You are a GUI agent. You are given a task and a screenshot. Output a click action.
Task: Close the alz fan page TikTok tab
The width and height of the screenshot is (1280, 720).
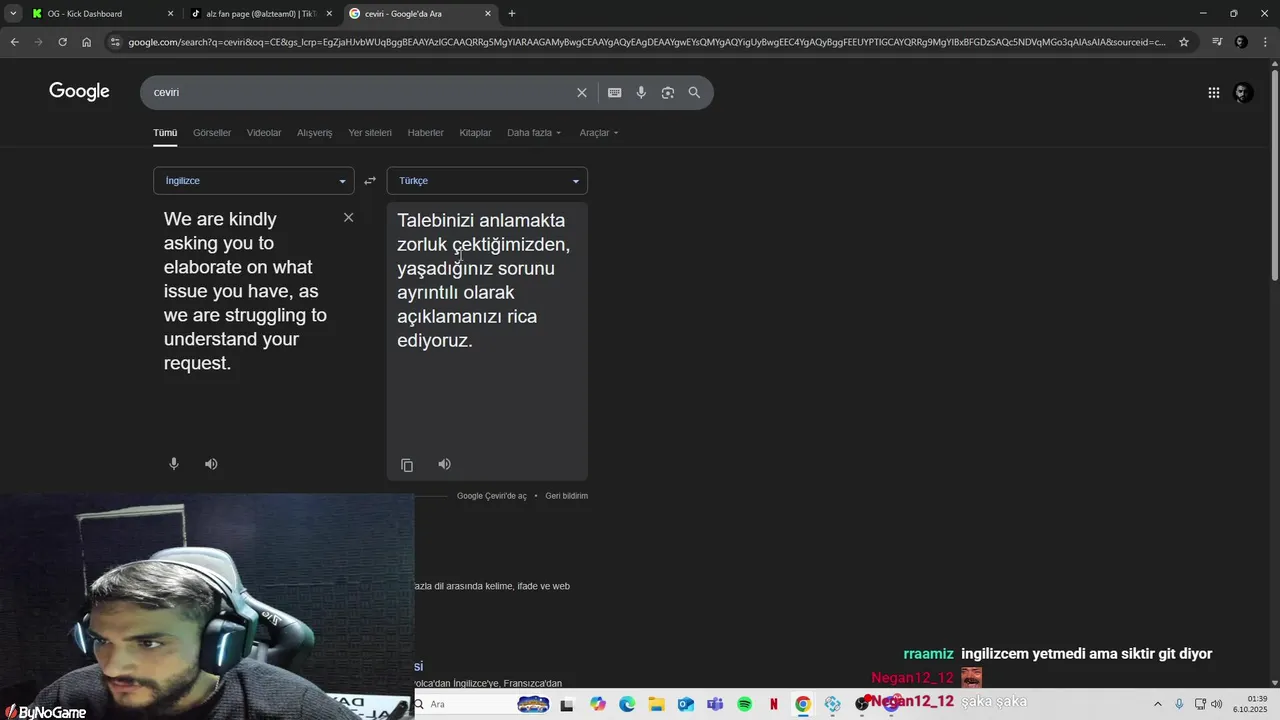(329, 14)
